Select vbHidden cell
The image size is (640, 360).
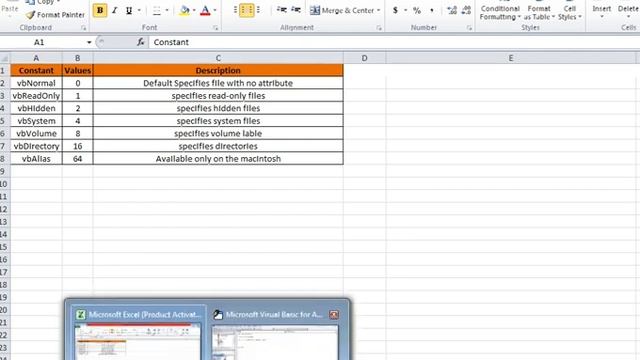(x=36, y=108)
